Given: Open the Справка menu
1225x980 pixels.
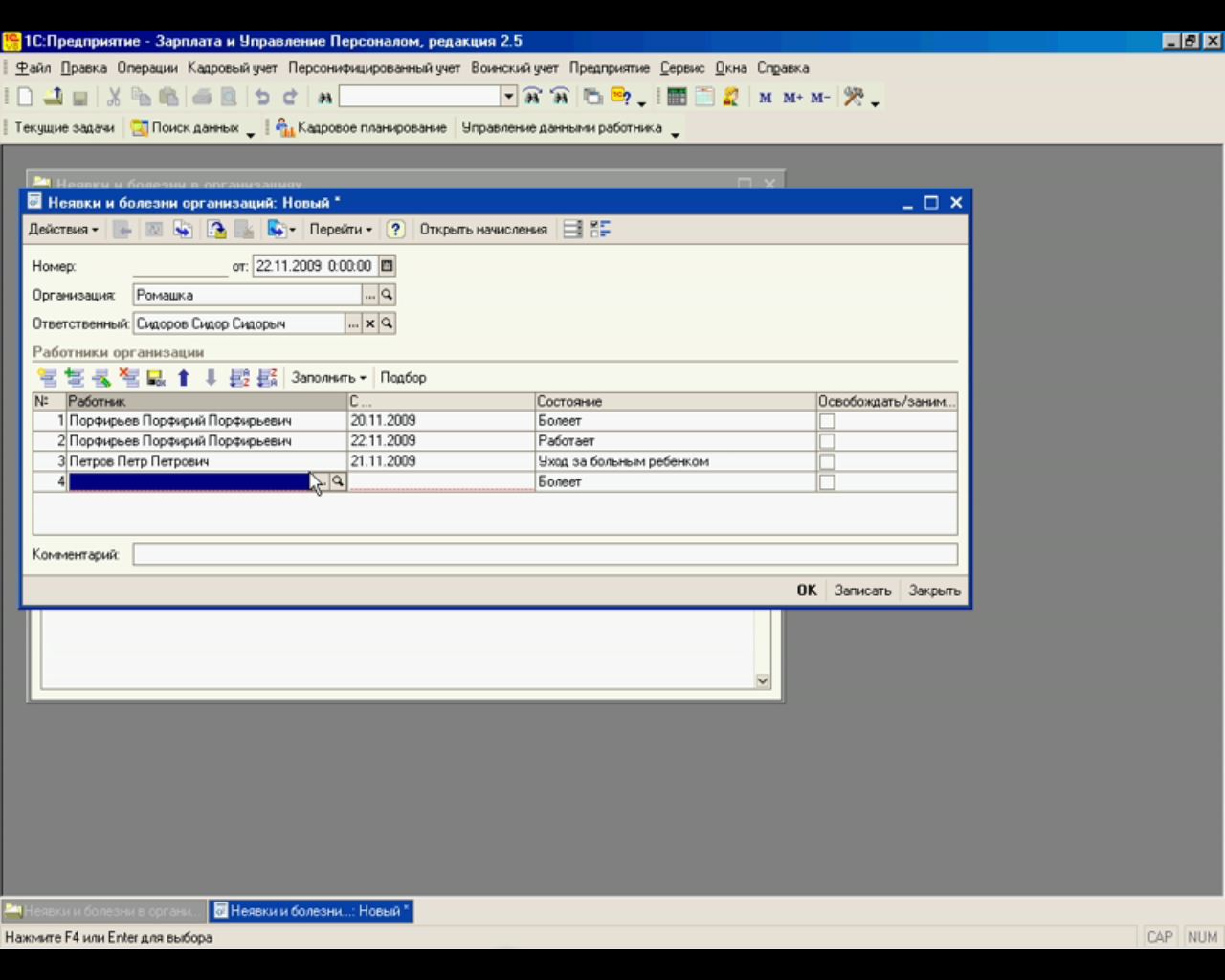Looking at the screenshot, I should [783, 68].
